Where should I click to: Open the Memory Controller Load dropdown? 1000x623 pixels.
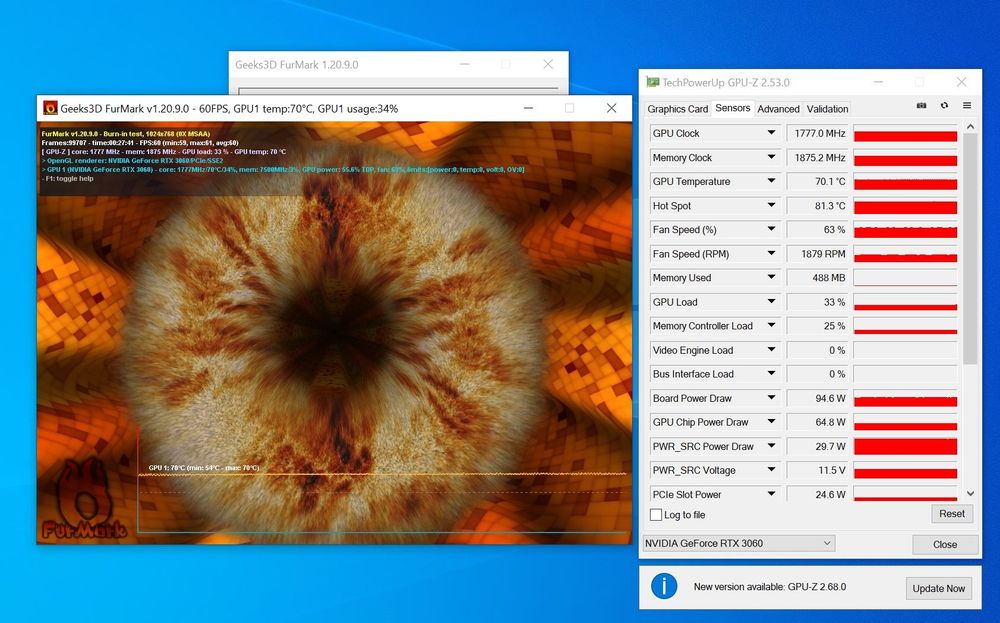tap(771, 325)
